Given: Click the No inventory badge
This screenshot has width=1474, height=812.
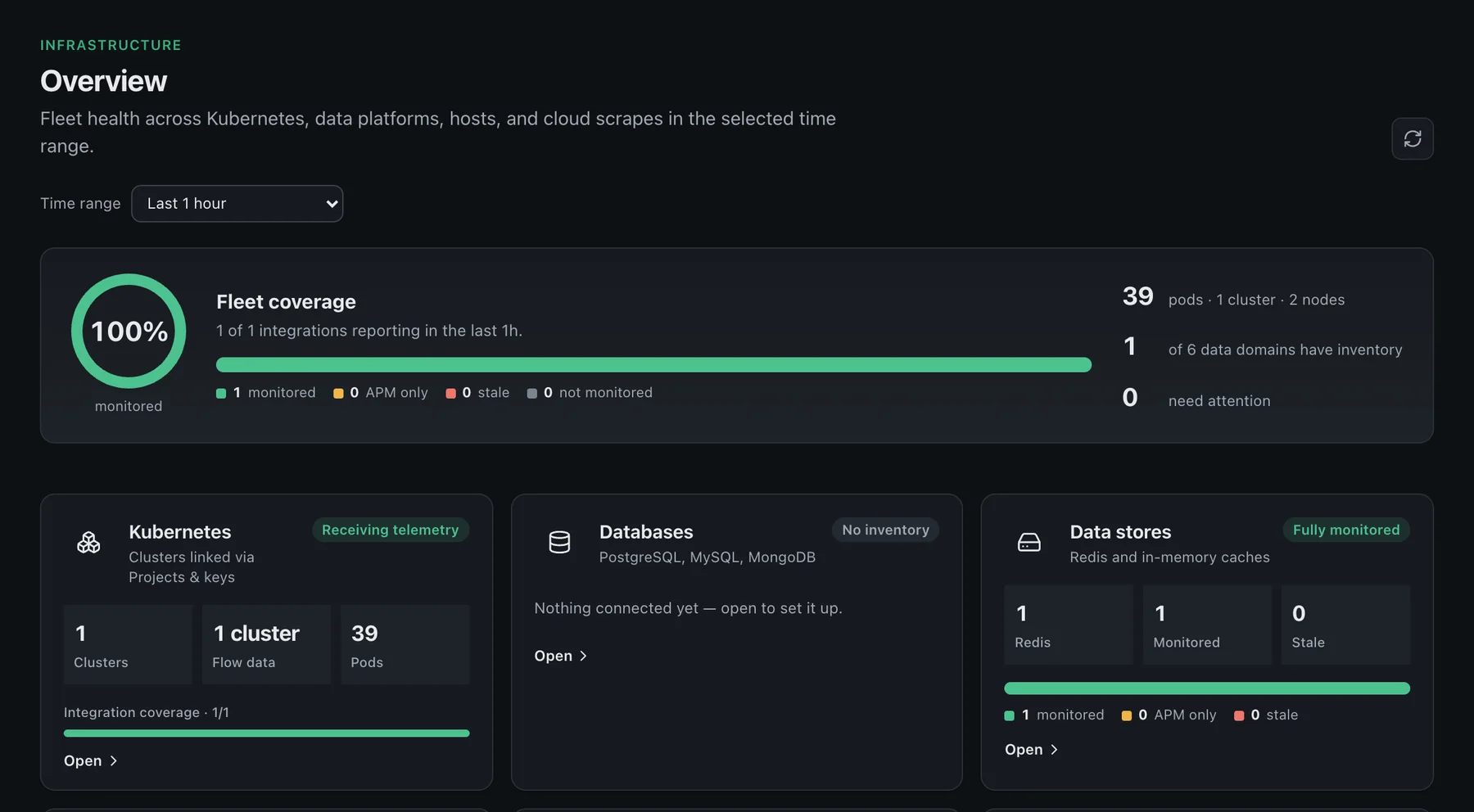Looking at the screenshot, I should [885, 530].
